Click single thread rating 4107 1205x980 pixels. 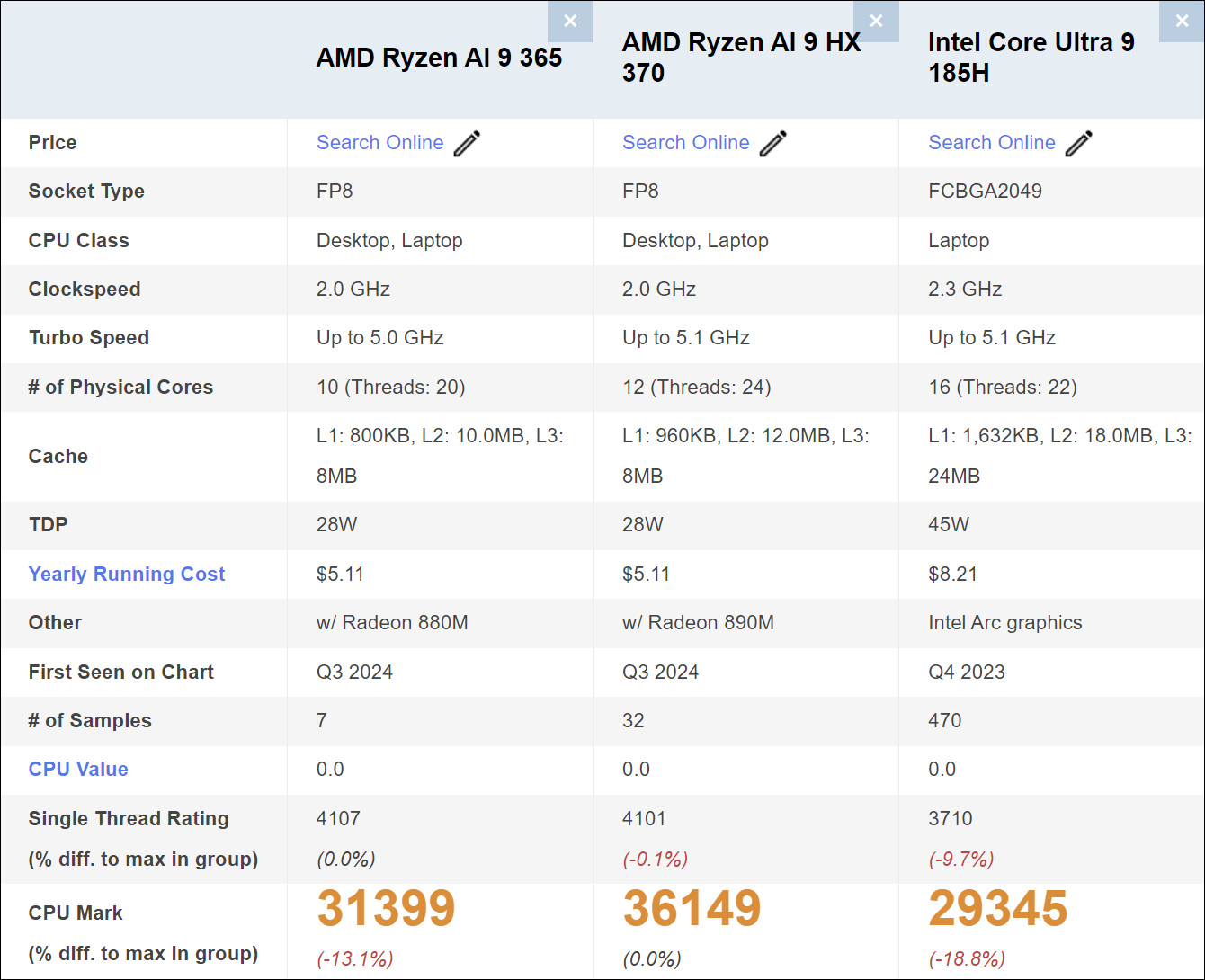(338, 818)
